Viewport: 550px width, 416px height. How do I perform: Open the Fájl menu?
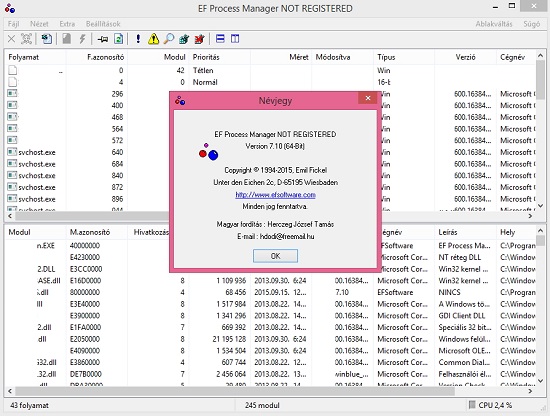[x=13, y=24]
